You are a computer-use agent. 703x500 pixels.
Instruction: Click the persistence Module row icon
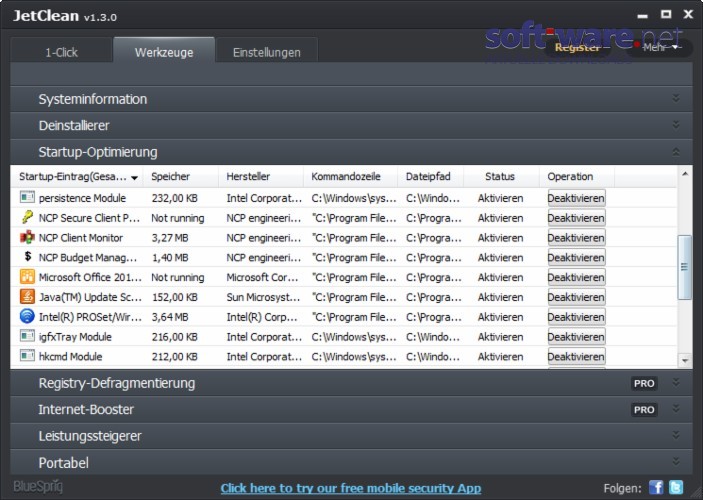27,197
